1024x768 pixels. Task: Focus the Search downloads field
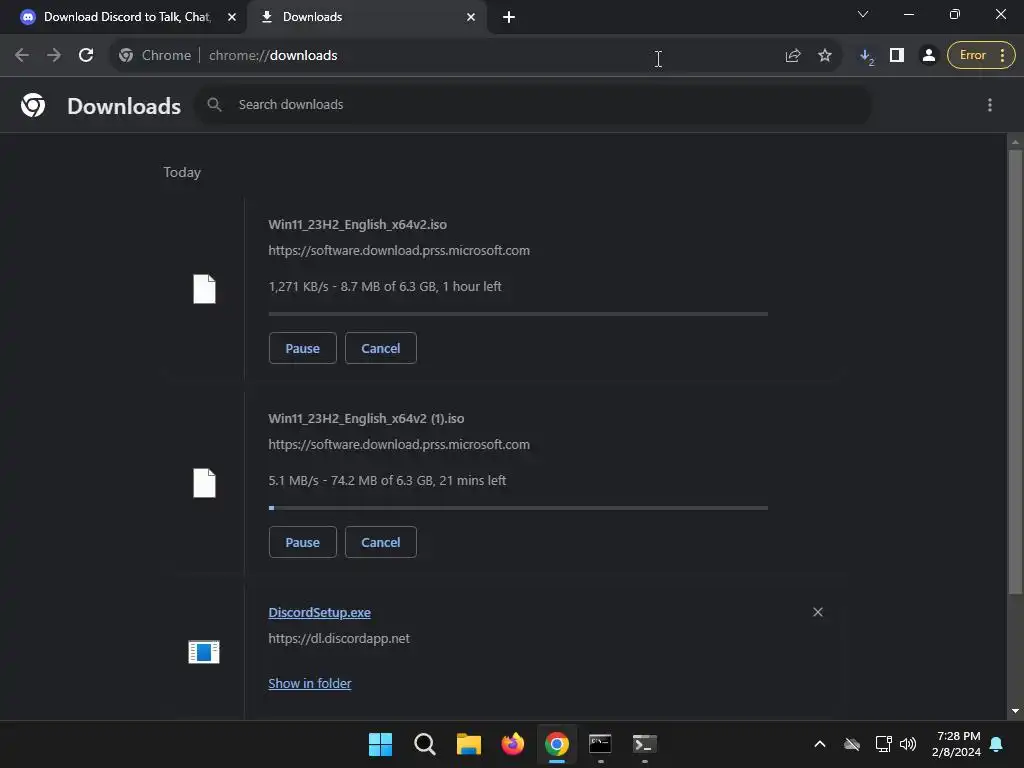532,104
